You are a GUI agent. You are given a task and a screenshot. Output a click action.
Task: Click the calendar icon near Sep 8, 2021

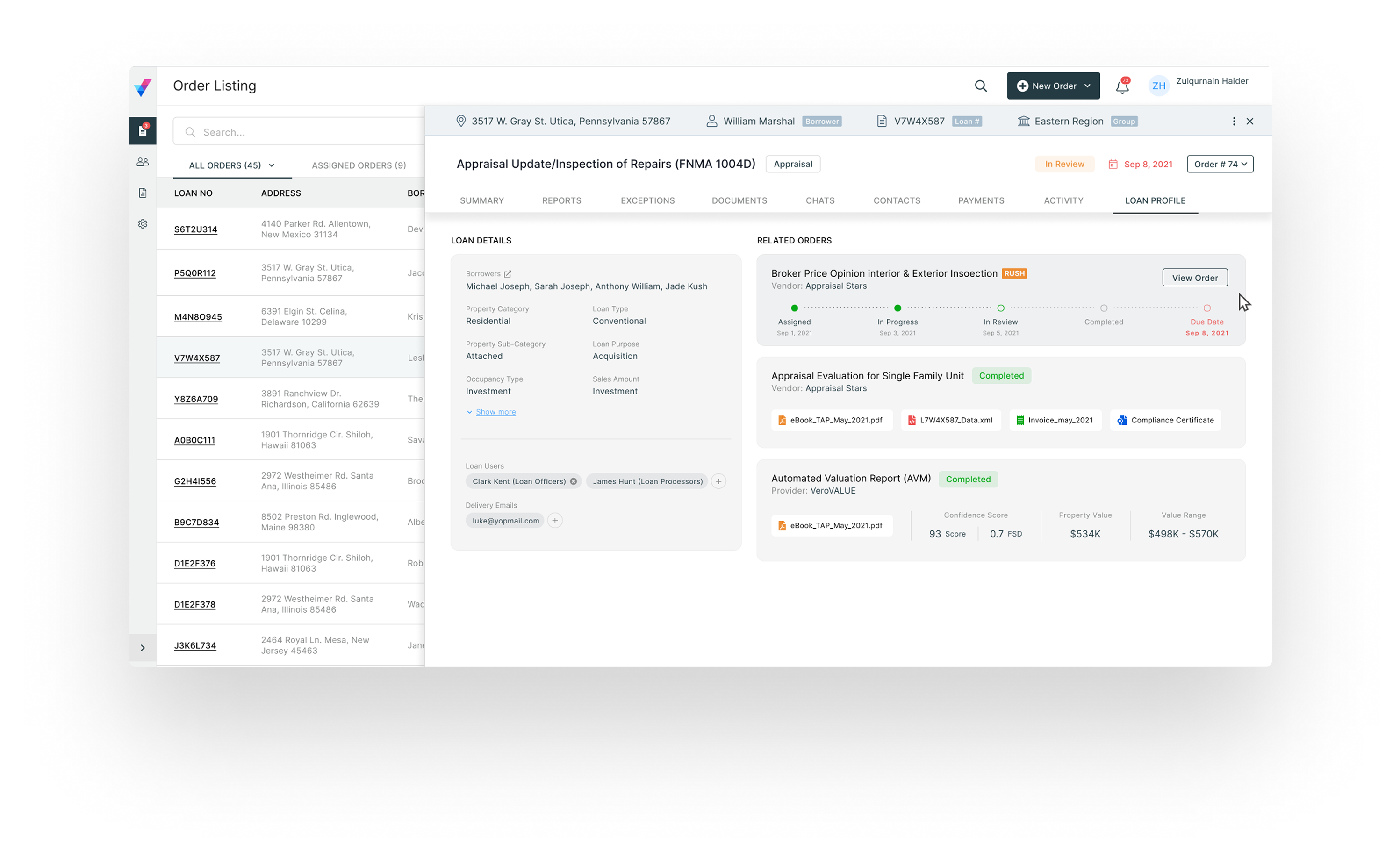(1113, 164)
